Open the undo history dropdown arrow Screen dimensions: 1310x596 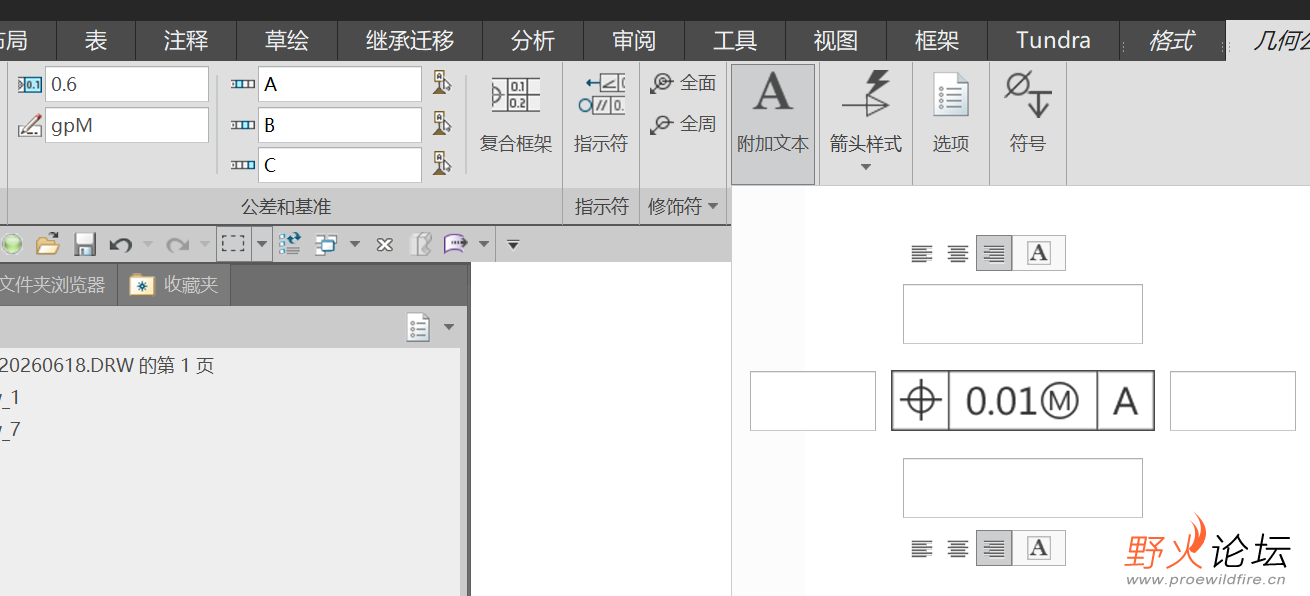tap(148, 244)
